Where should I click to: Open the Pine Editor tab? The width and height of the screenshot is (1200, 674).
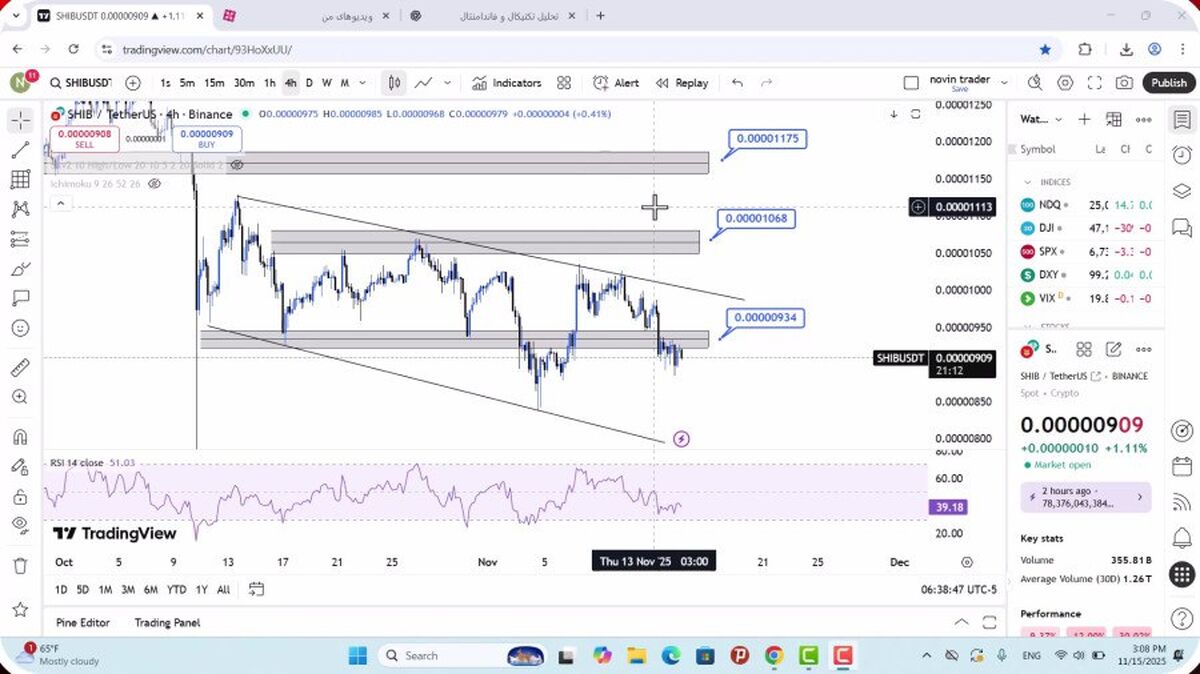tap(83, 622)
